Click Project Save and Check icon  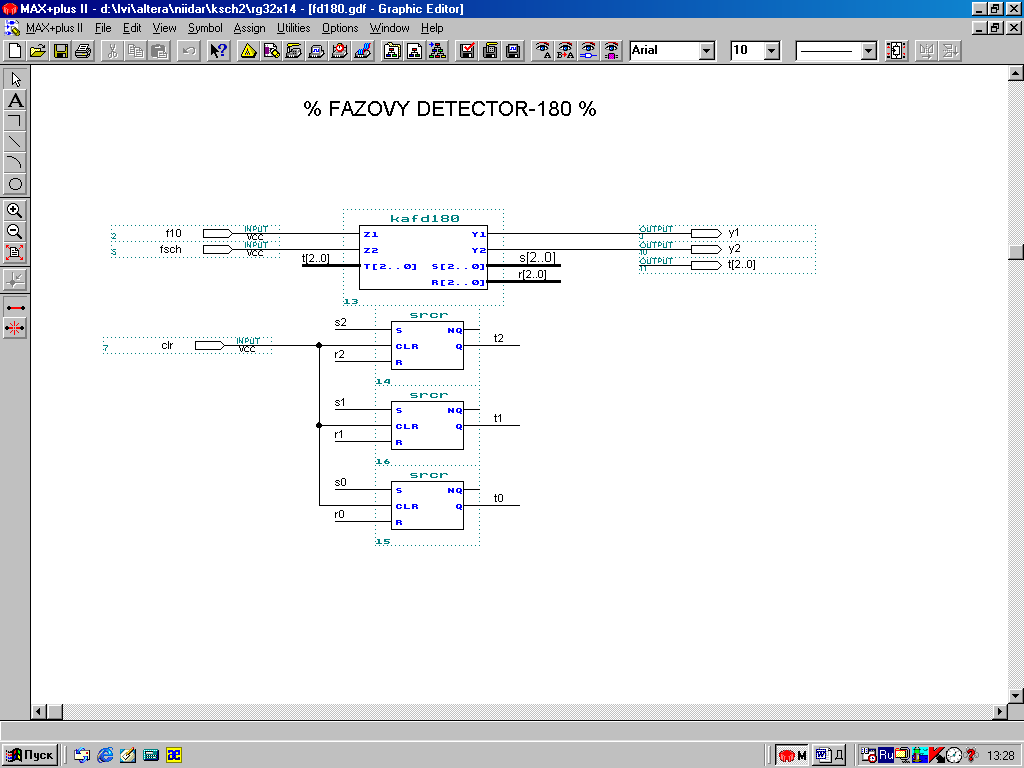(x=467, y=50)
